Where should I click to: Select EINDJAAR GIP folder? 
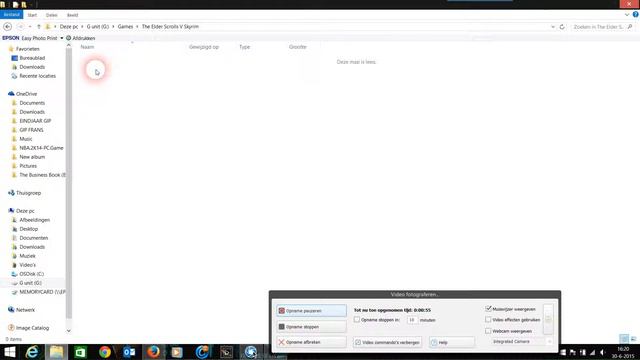pos(35,121)
